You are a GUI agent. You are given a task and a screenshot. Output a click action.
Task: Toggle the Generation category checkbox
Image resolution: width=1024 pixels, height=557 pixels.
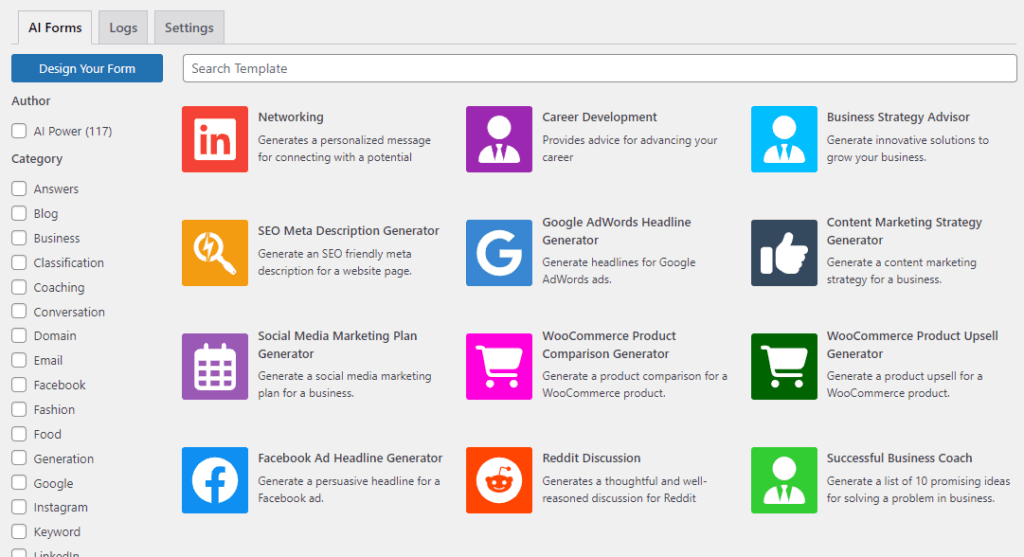click(19, 458)
